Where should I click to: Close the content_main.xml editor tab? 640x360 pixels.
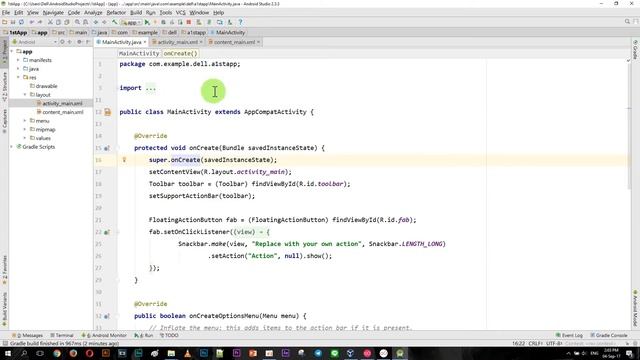[x=258, y=42]
